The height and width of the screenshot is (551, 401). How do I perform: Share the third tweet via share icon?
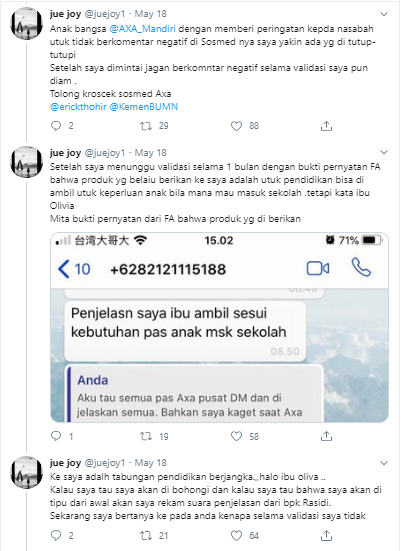[x=326, y=536]
